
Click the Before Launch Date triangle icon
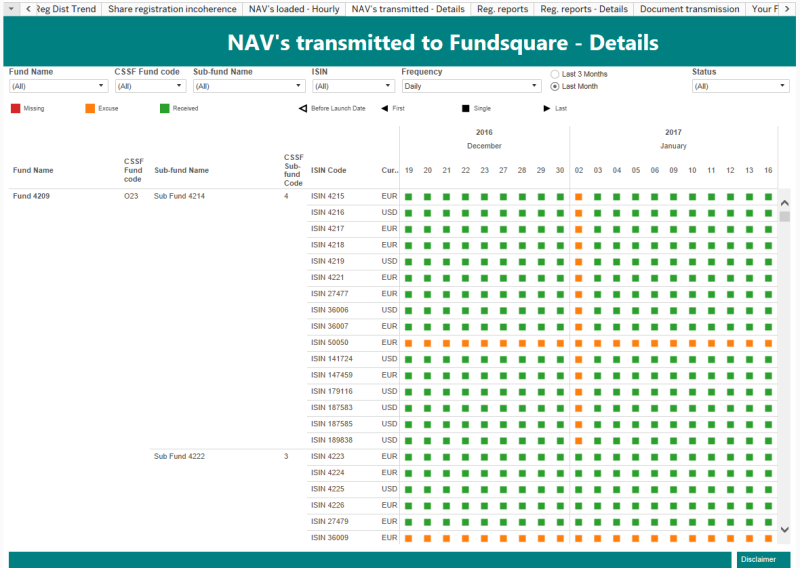pyautogui.click(x=303, y=108)
